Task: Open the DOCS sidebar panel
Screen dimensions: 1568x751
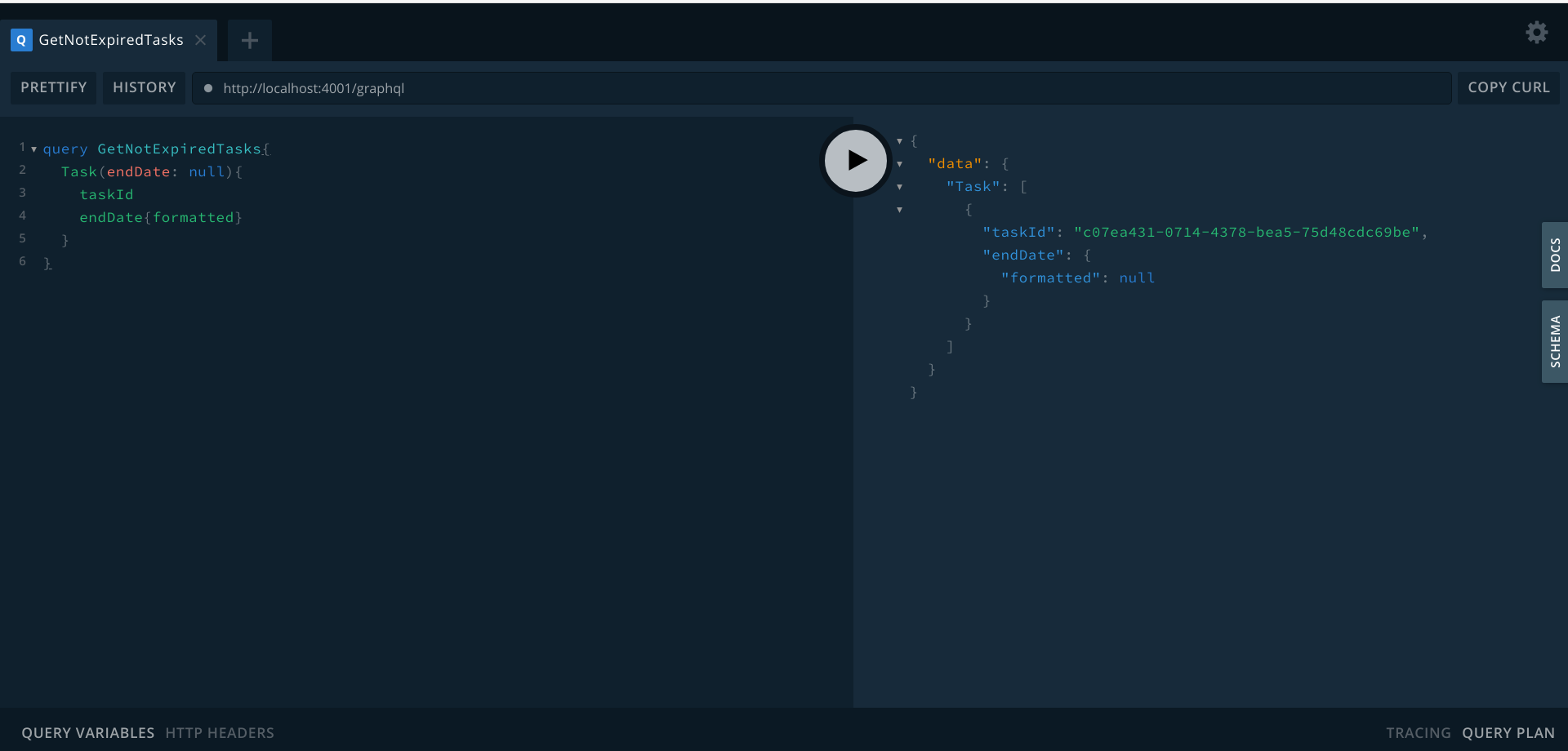Action: [x=1555, y=256]
